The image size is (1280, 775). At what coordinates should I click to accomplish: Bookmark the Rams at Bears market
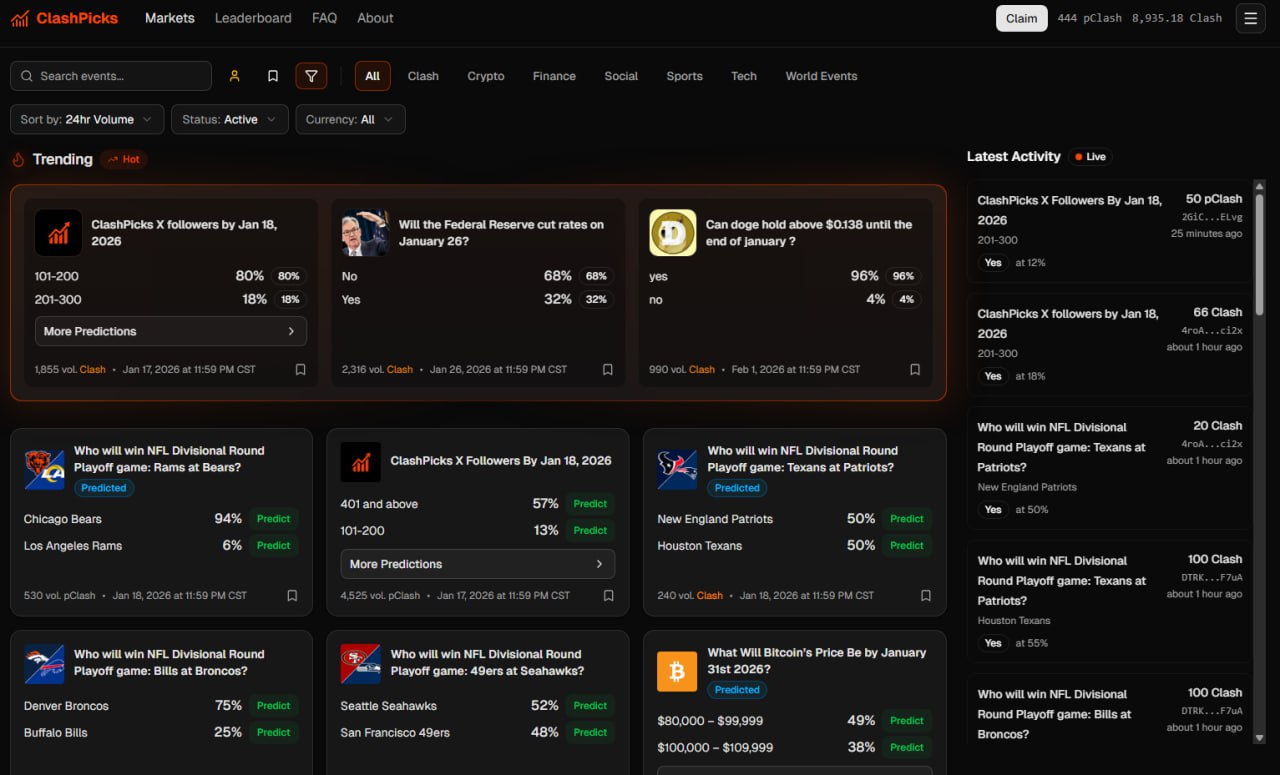coord(292,595)
